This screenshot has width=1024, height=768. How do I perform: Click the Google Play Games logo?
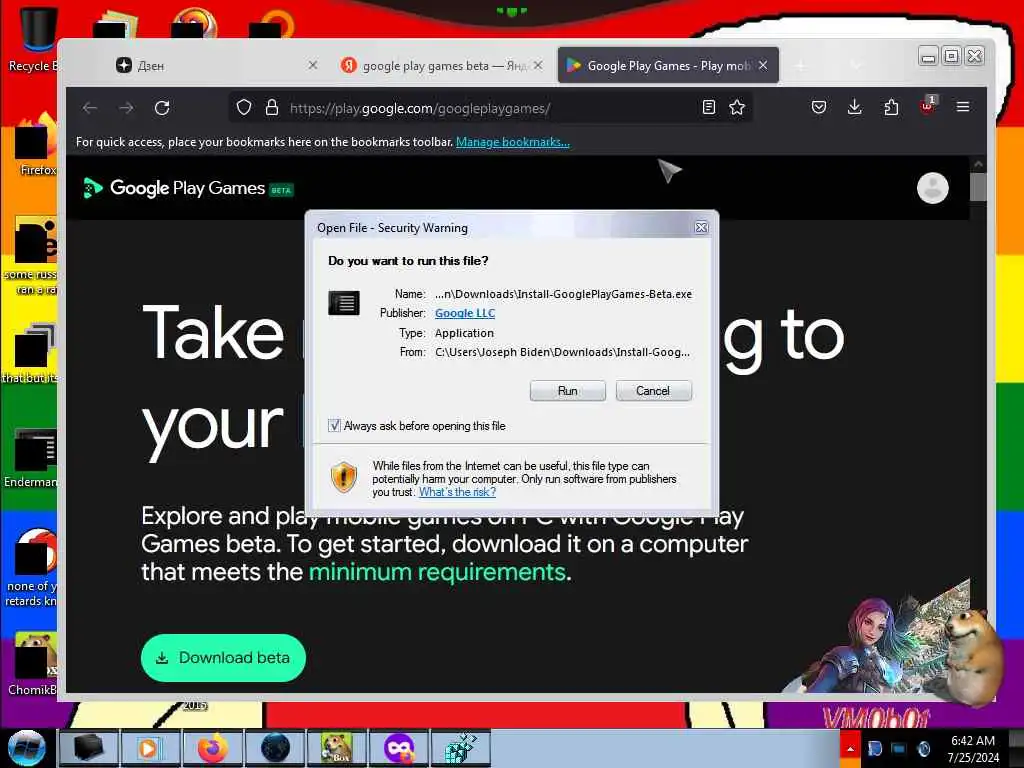click(x=188, y=188)
